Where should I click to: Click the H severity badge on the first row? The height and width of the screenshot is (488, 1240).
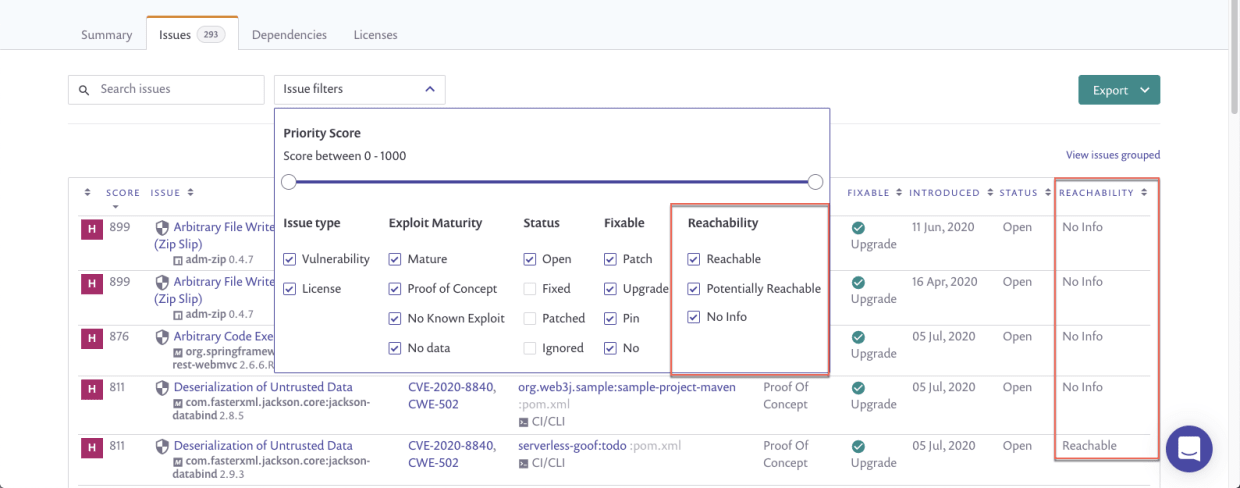[91, 229]
